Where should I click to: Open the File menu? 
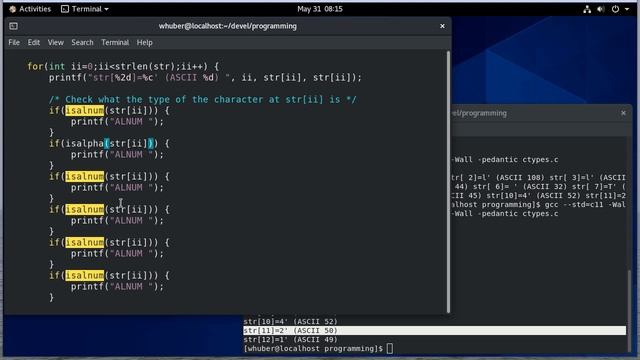14,42
